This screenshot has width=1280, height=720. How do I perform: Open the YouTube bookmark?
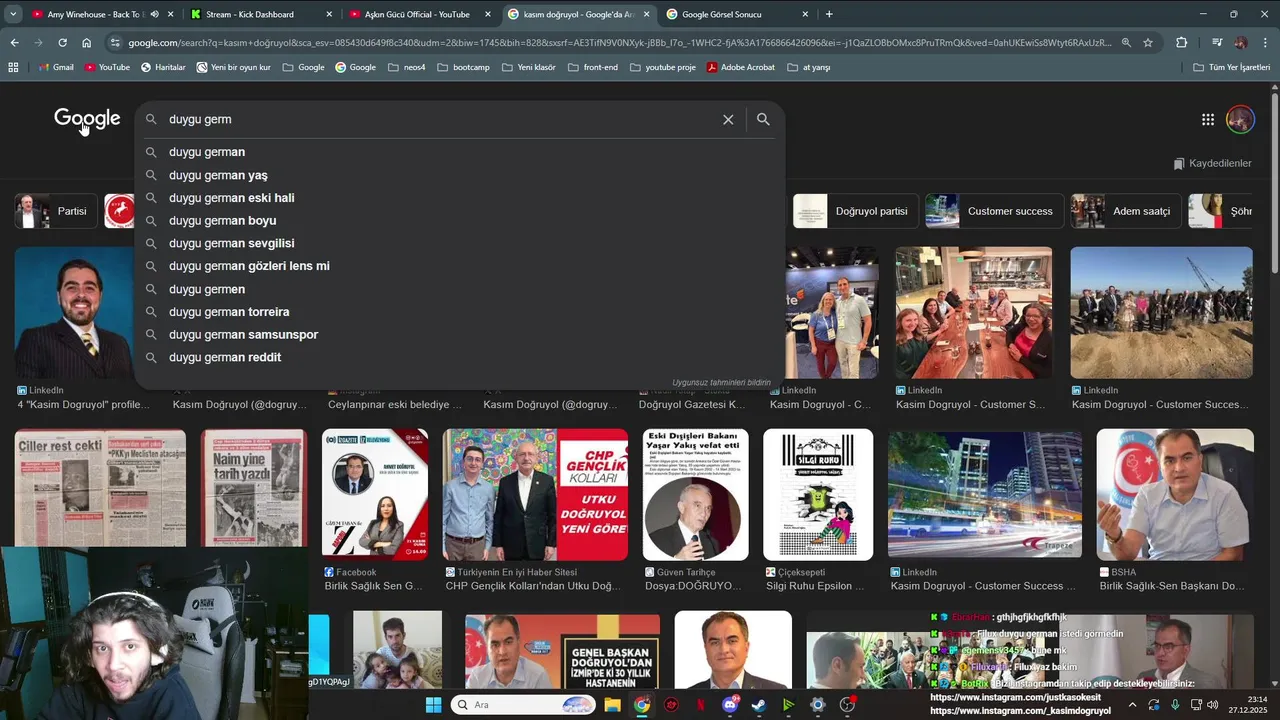(107, 67)
